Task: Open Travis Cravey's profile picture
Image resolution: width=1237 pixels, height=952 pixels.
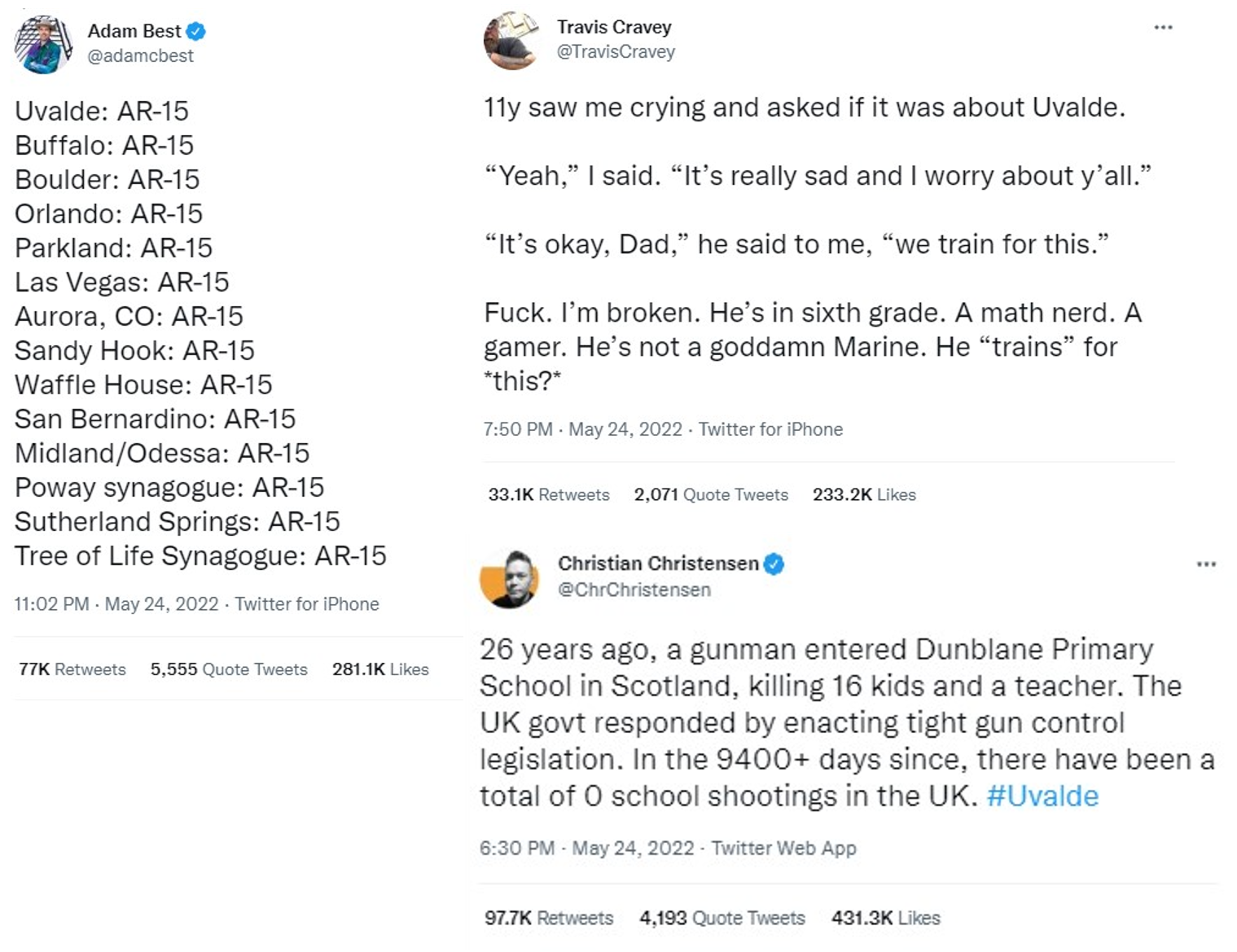Action: [x=511, y=41]
